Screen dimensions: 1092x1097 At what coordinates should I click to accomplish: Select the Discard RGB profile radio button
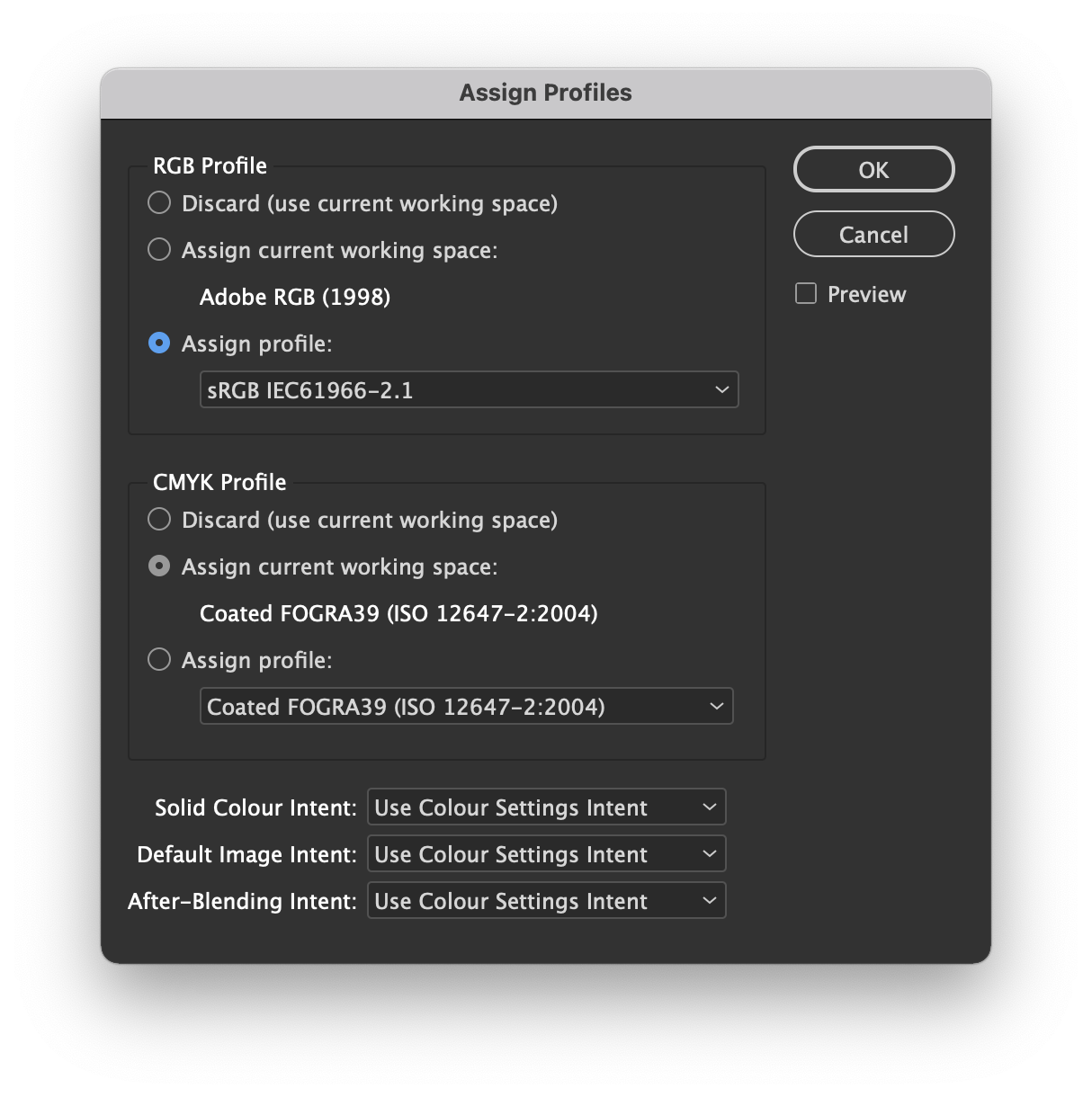[159, 203]
